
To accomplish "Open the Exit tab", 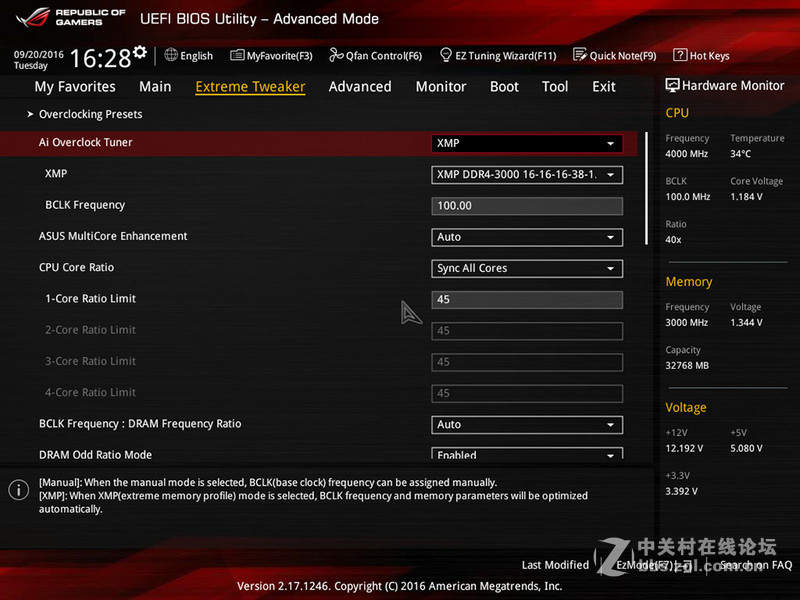I will [604, 87].
